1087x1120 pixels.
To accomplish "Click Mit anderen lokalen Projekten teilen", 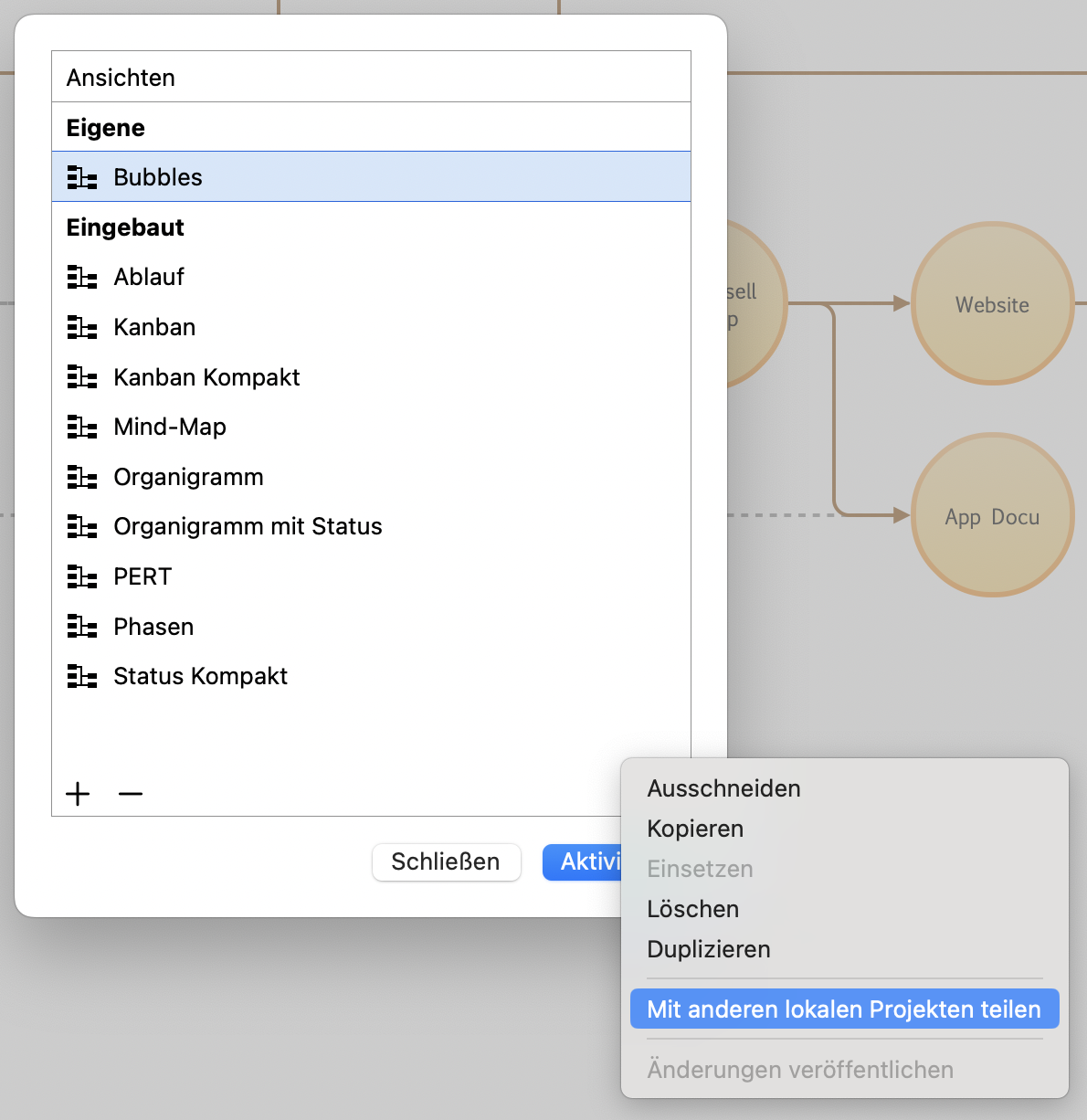I will click(843, 1009).
